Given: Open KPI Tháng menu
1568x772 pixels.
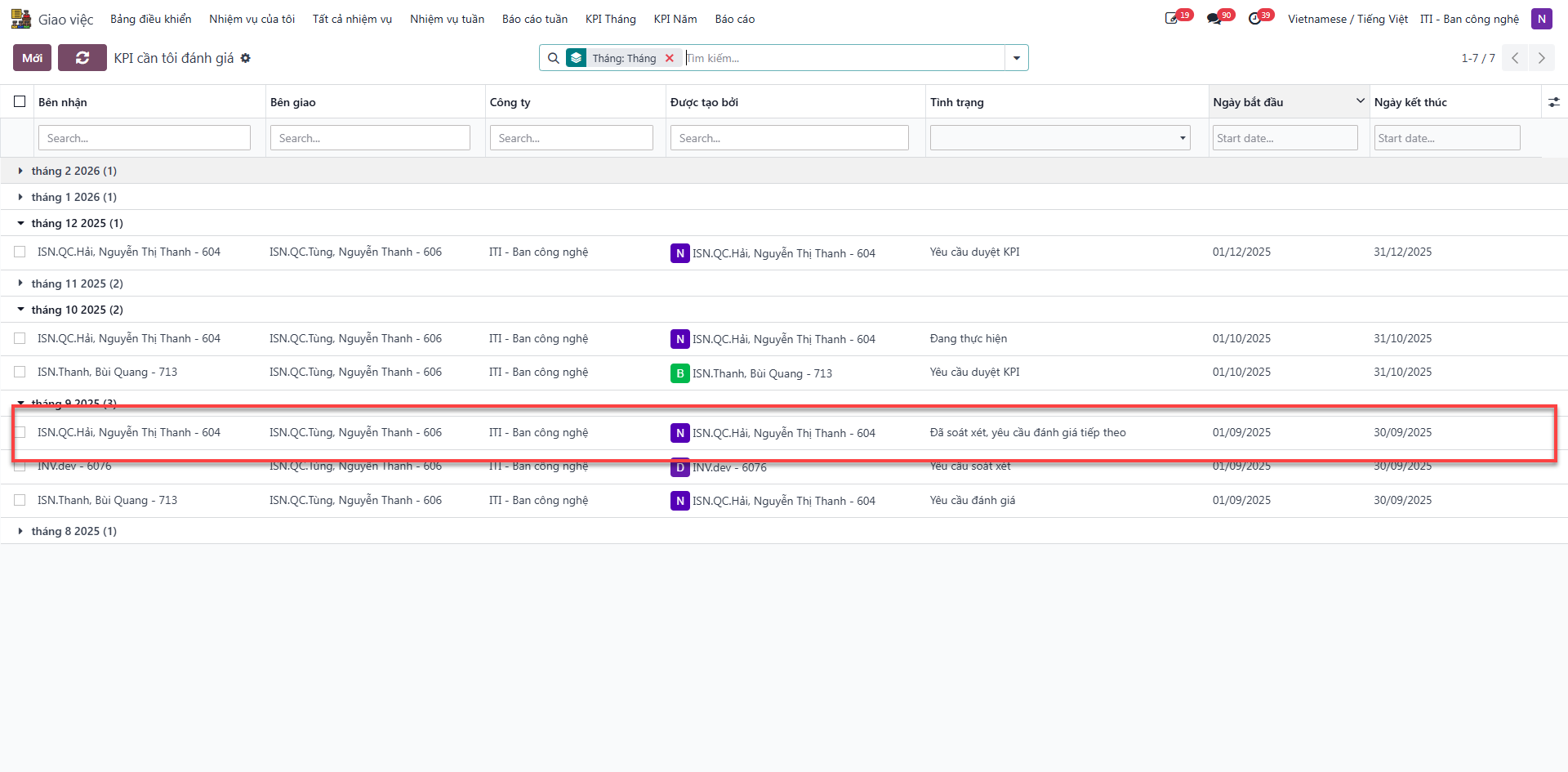Looking at the screenshot, I should (610, 19).
